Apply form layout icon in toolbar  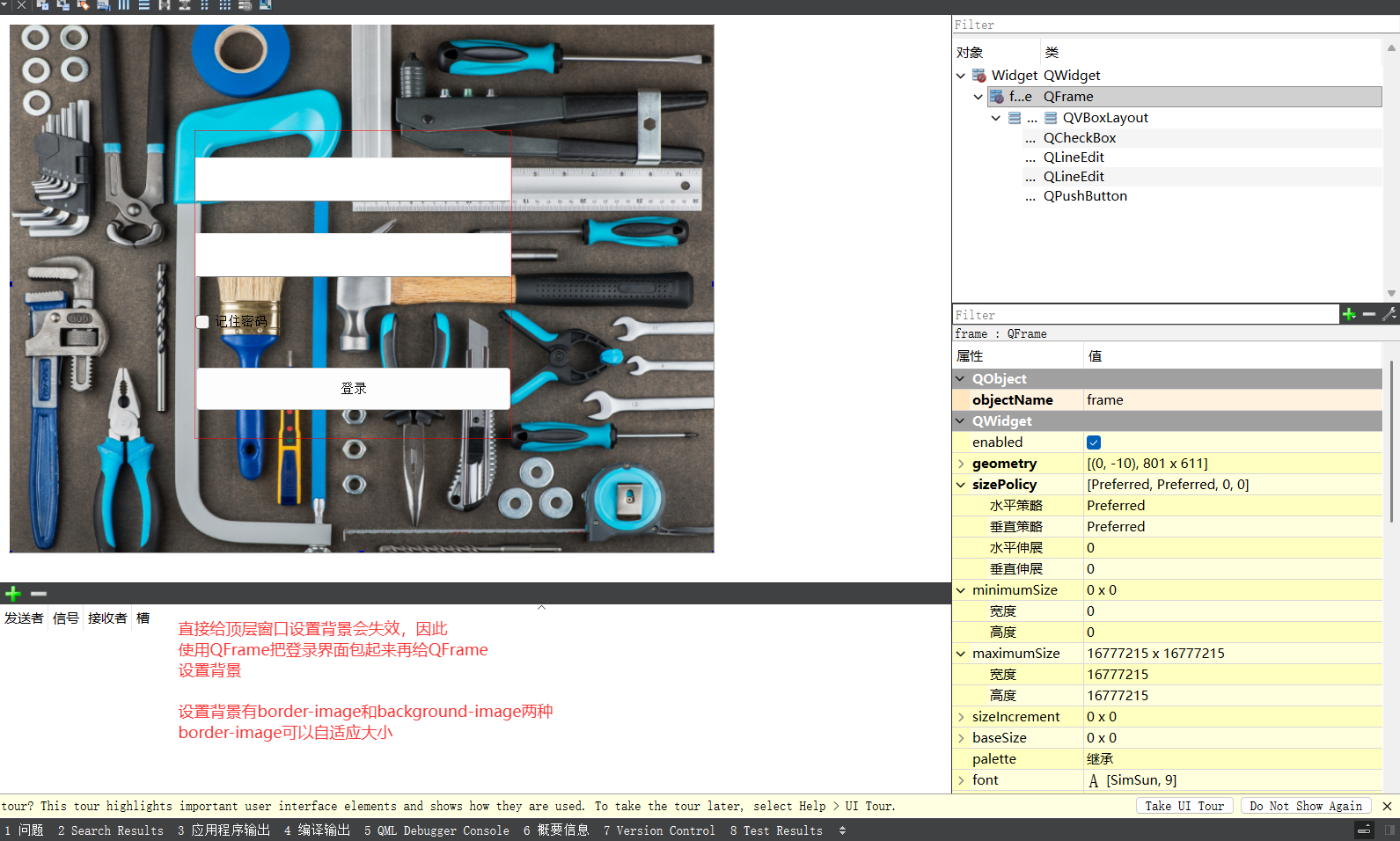[x=204, y=5]
